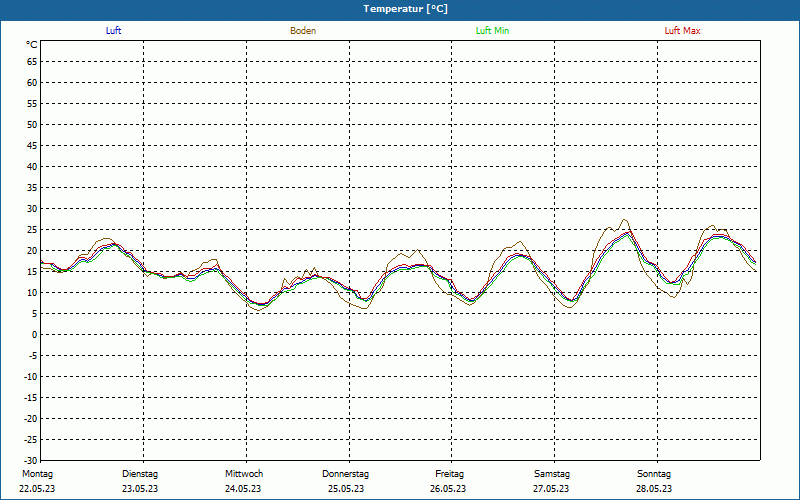This screenshot has height=500, width=800.
Task: Click the 25.05.23 date label
Action: 346,489
